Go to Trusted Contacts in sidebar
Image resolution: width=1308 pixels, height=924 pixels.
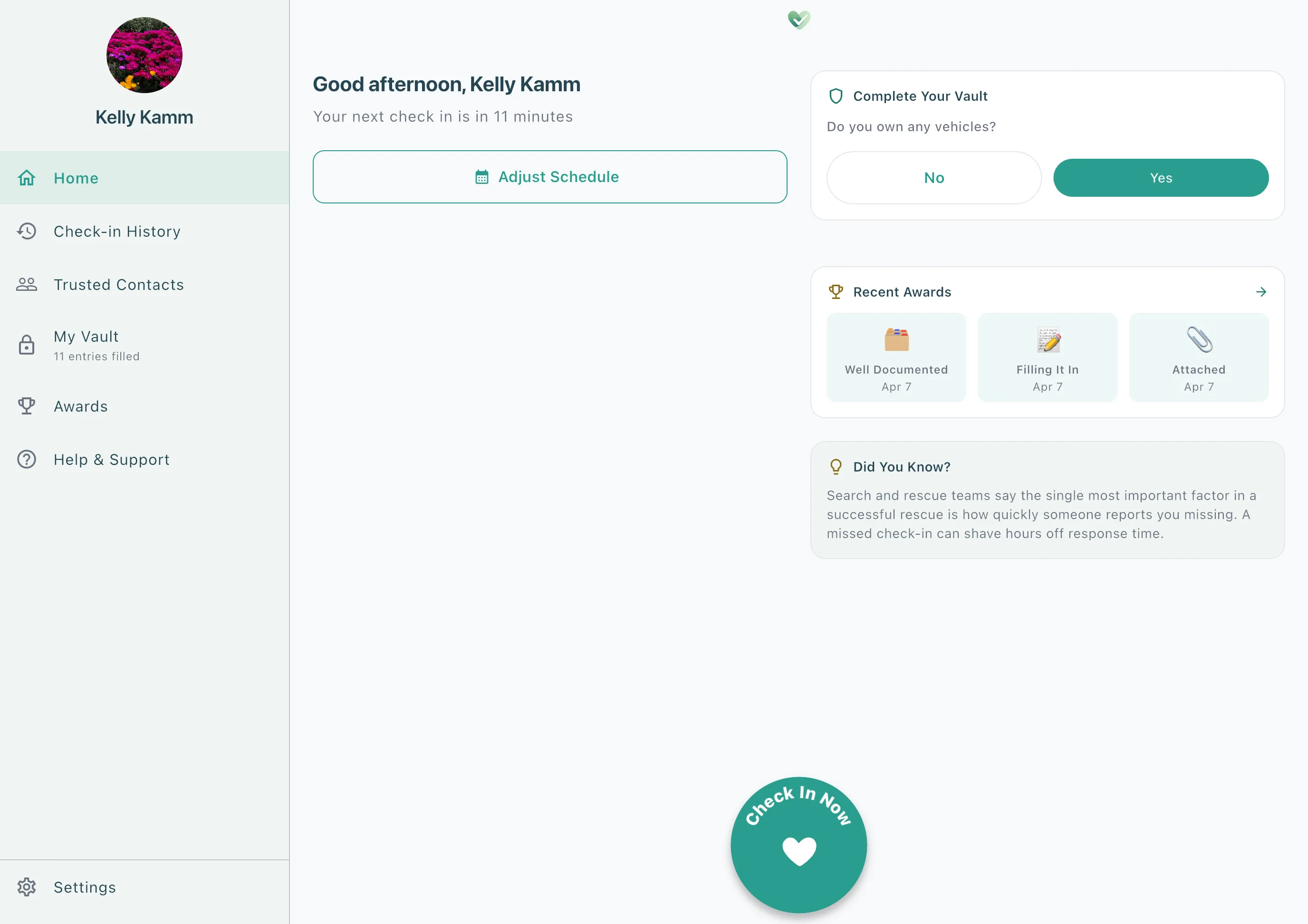tap(118, 284)
